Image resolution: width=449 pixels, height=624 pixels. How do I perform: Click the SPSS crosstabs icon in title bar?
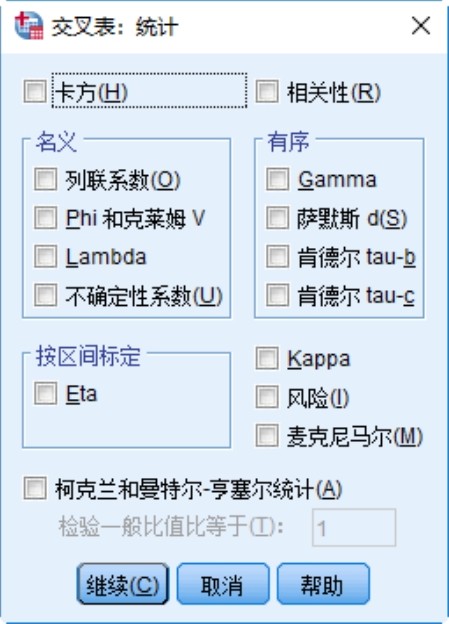coord(28,25)
